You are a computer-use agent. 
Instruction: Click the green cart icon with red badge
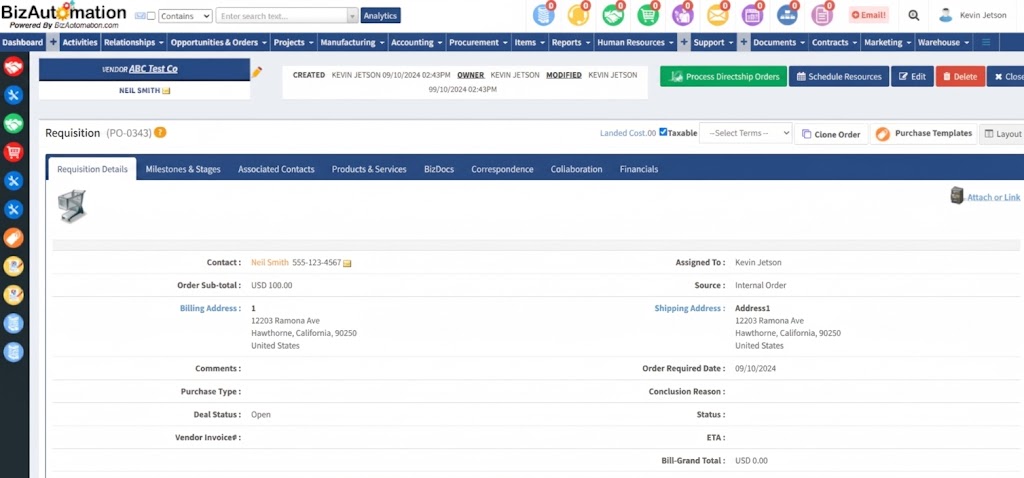coord(648,14)
